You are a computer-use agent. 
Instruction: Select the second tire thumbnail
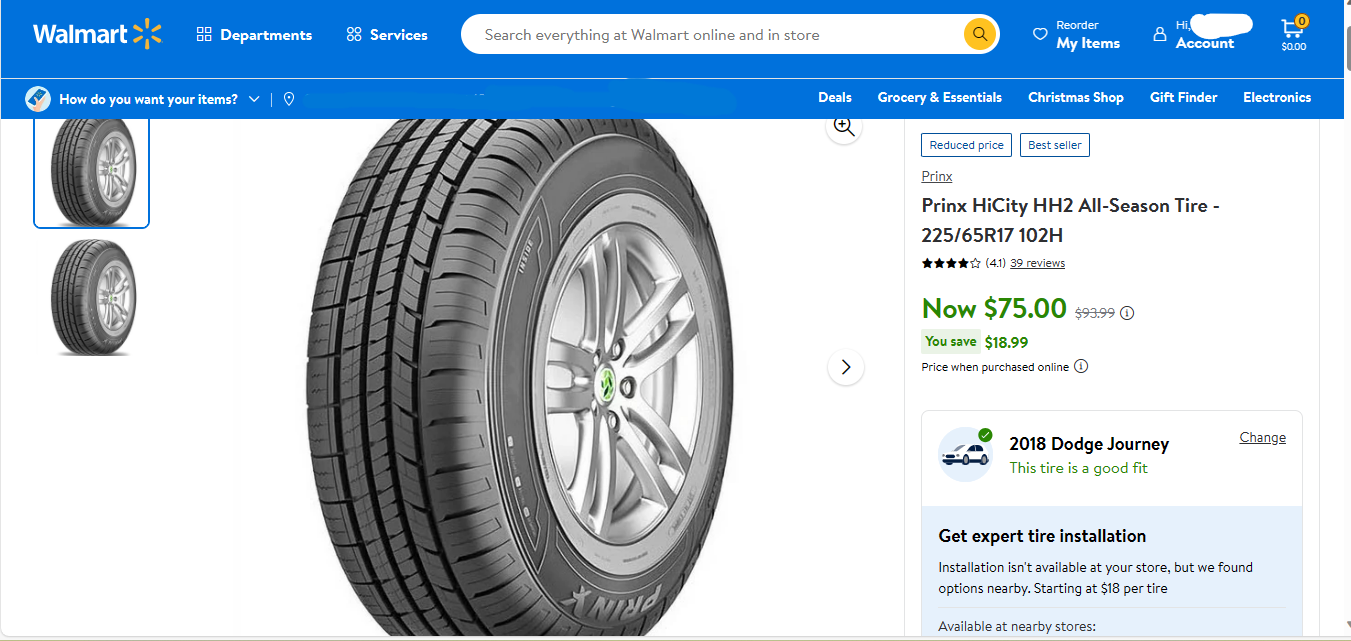pyautogui.click(x=91, y=298)
